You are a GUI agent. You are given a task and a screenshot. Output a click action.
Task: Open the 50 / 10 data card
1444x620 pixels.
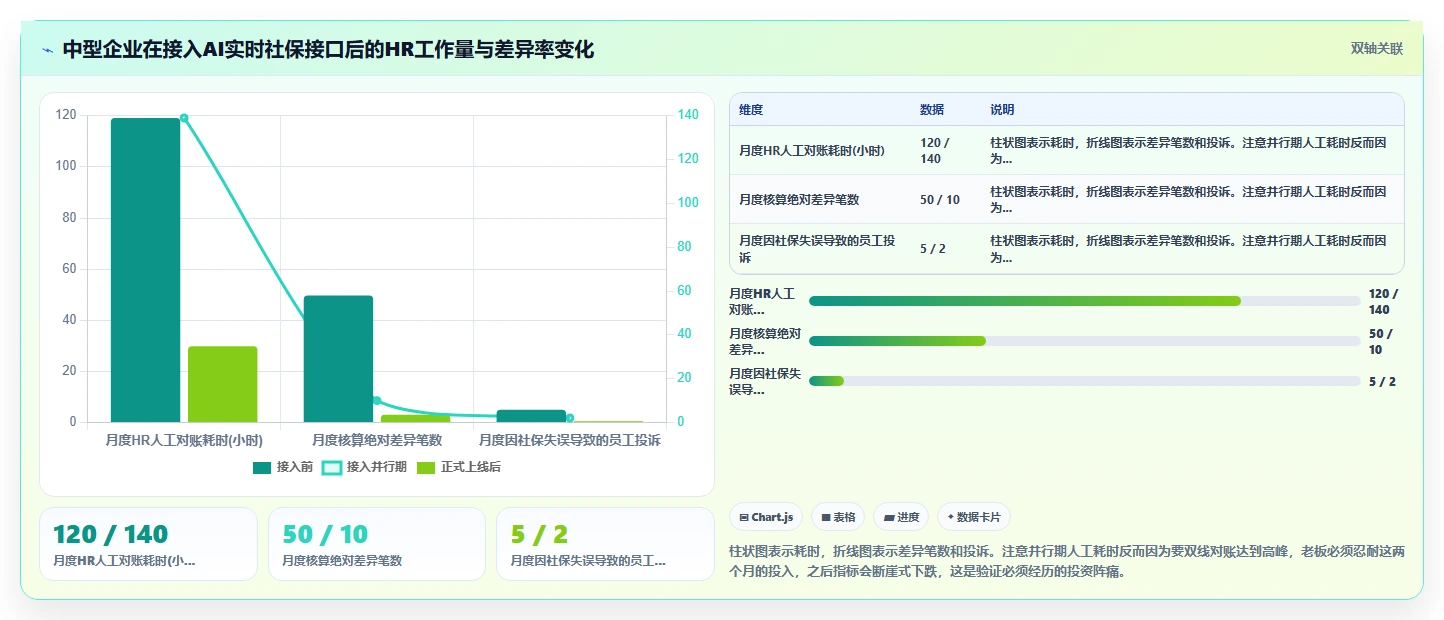pos(377,544)
